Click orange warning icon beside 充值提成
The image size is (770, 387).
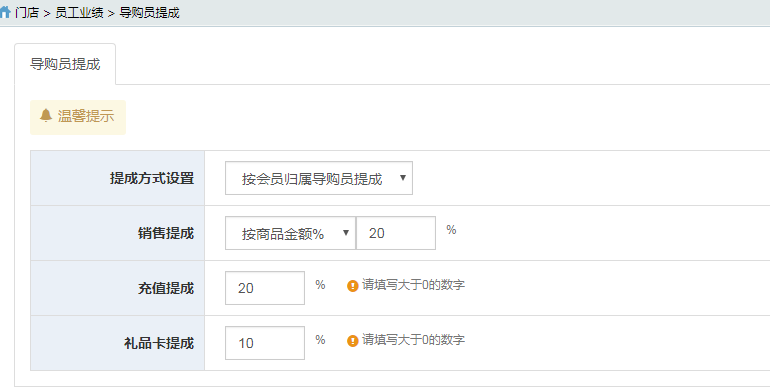(353, 286)
